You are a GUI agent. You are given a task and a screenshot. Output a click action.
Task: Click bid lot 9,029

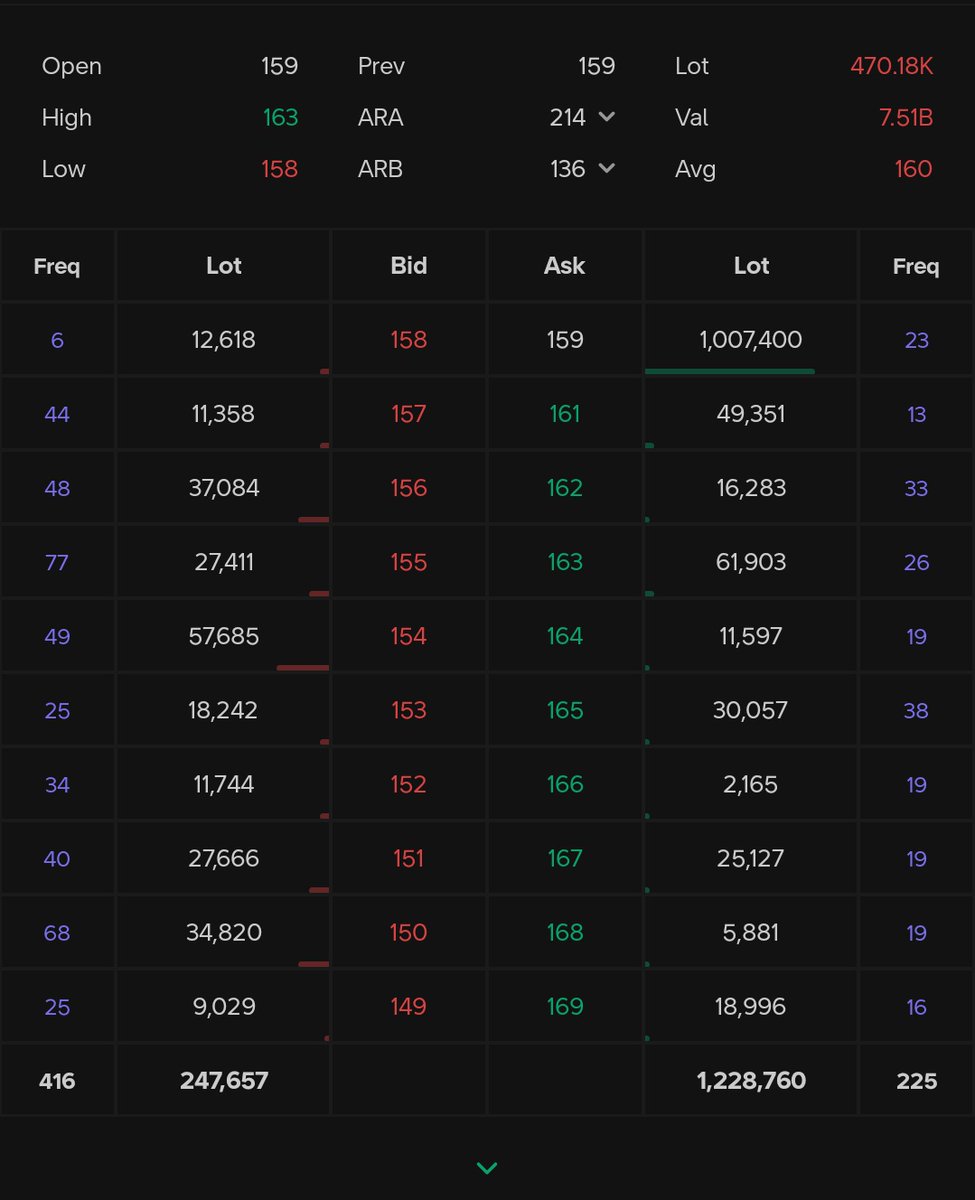224,1006
